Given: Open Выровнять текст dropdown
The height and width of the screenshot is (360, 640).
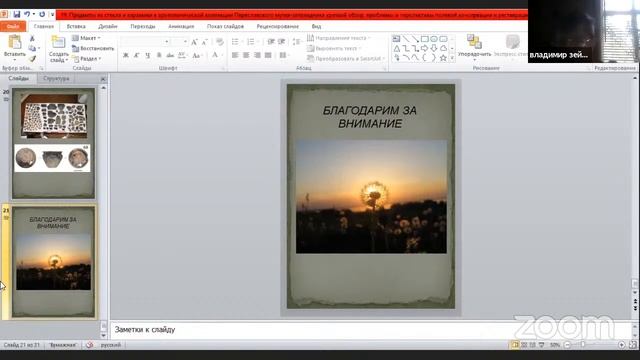Looking at the screenshot, I should click(x=334, y=48).
